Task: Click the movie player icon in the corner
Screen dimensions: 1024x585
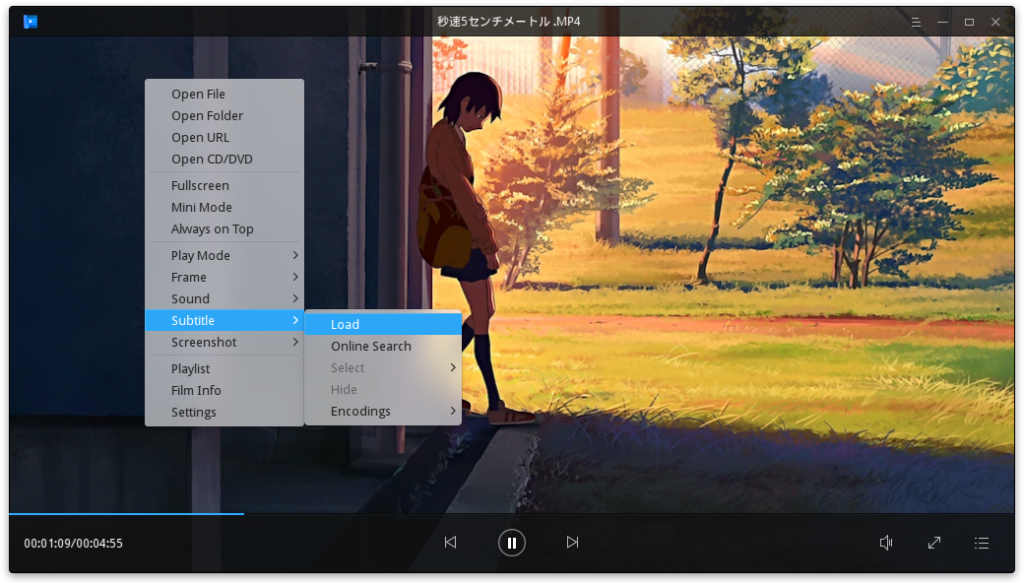Action: point(30,21)
